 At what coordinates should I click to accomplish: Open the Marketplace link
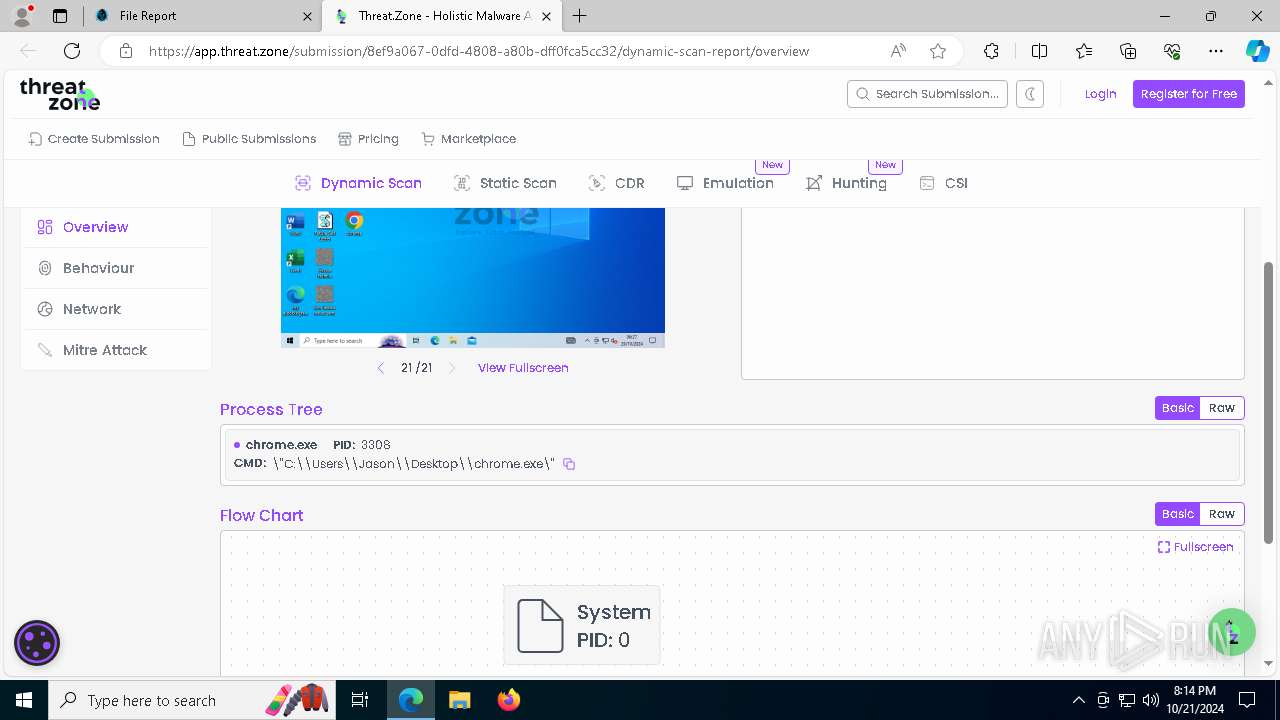pos(469,139)
